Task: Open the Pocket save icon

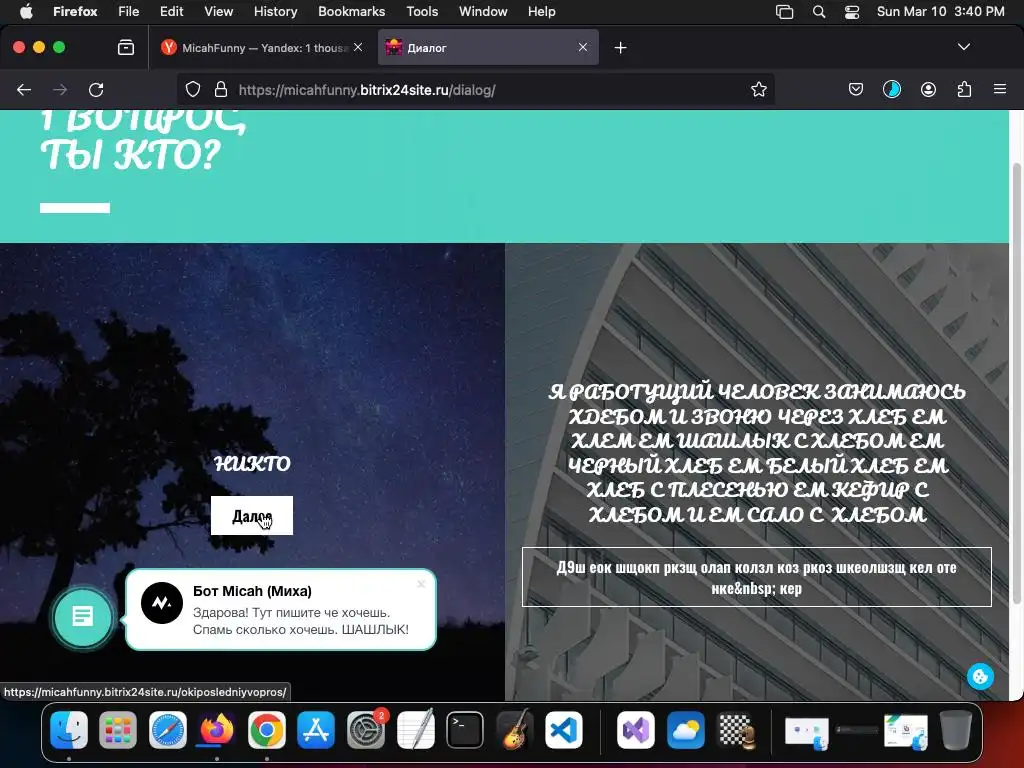Action: tap(856, 89)
